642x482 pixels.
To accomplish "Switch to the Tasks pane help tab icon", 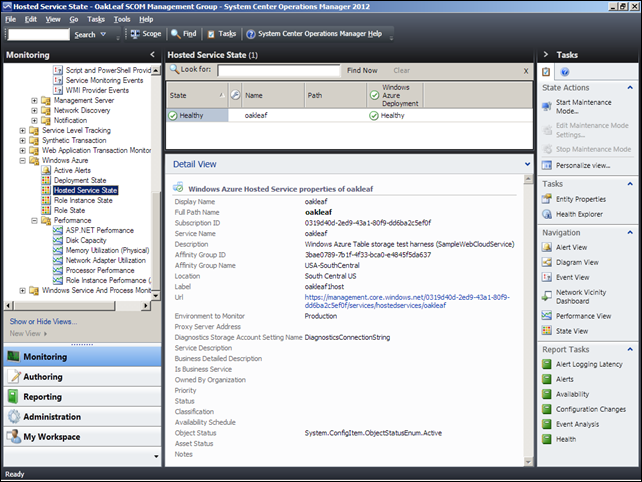I will 565,72.
